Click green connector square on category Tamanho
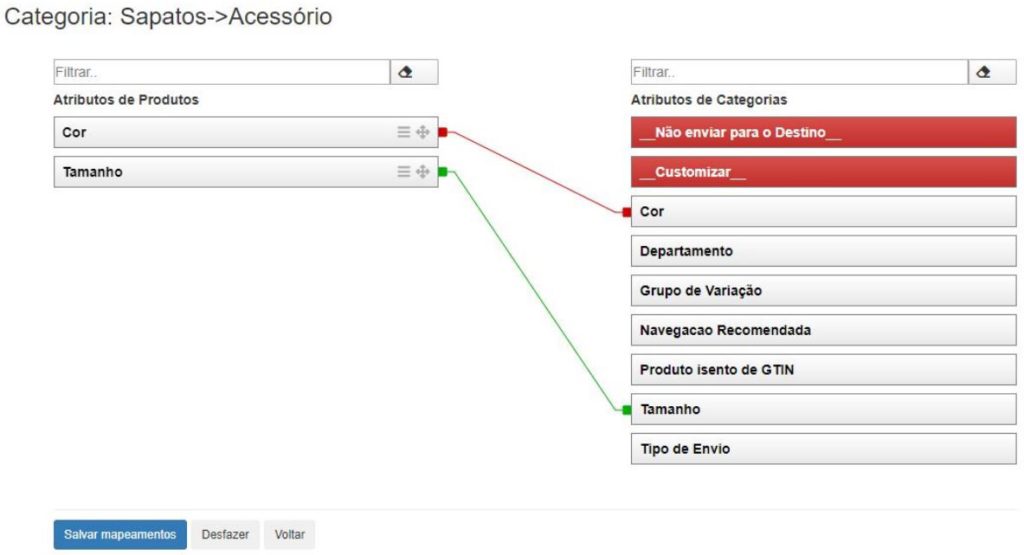Screen dimensions: 1024x555 click(x=626, y=410)
